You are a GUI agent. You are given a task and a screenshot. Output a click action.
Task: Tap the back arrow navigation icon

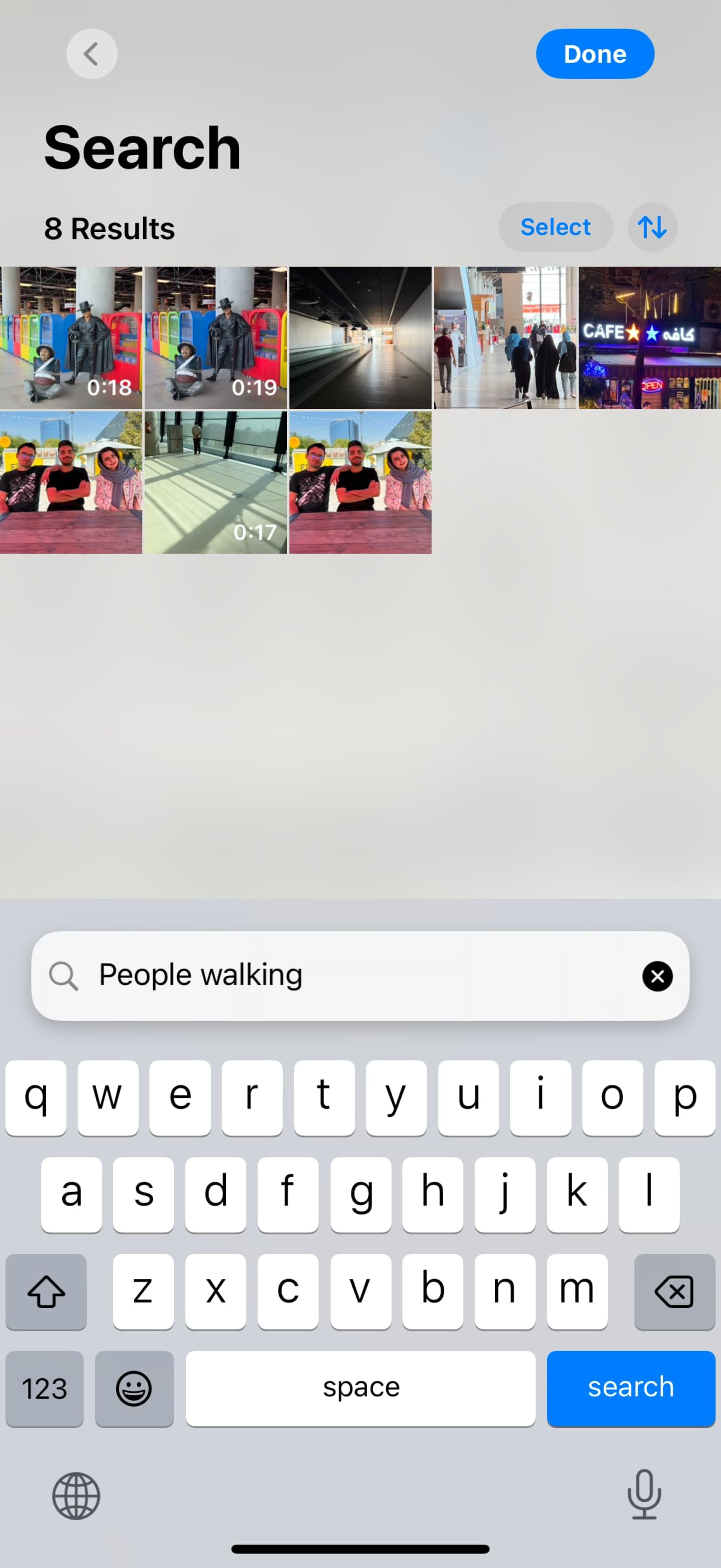[x=91, y=53]
